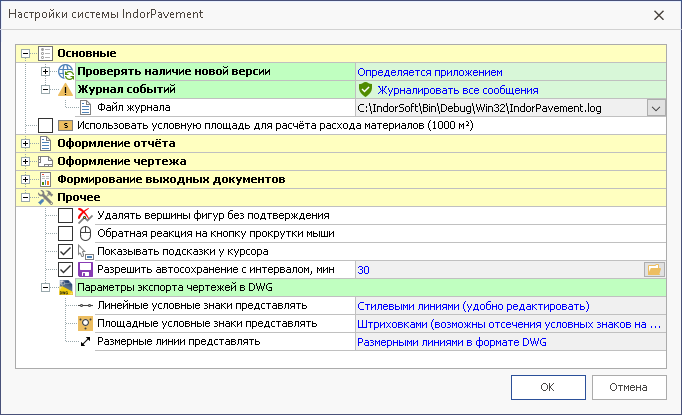Viewport: 682px width, 415px height.
Task: Collapse the Основные section
Action: [26, 54]
